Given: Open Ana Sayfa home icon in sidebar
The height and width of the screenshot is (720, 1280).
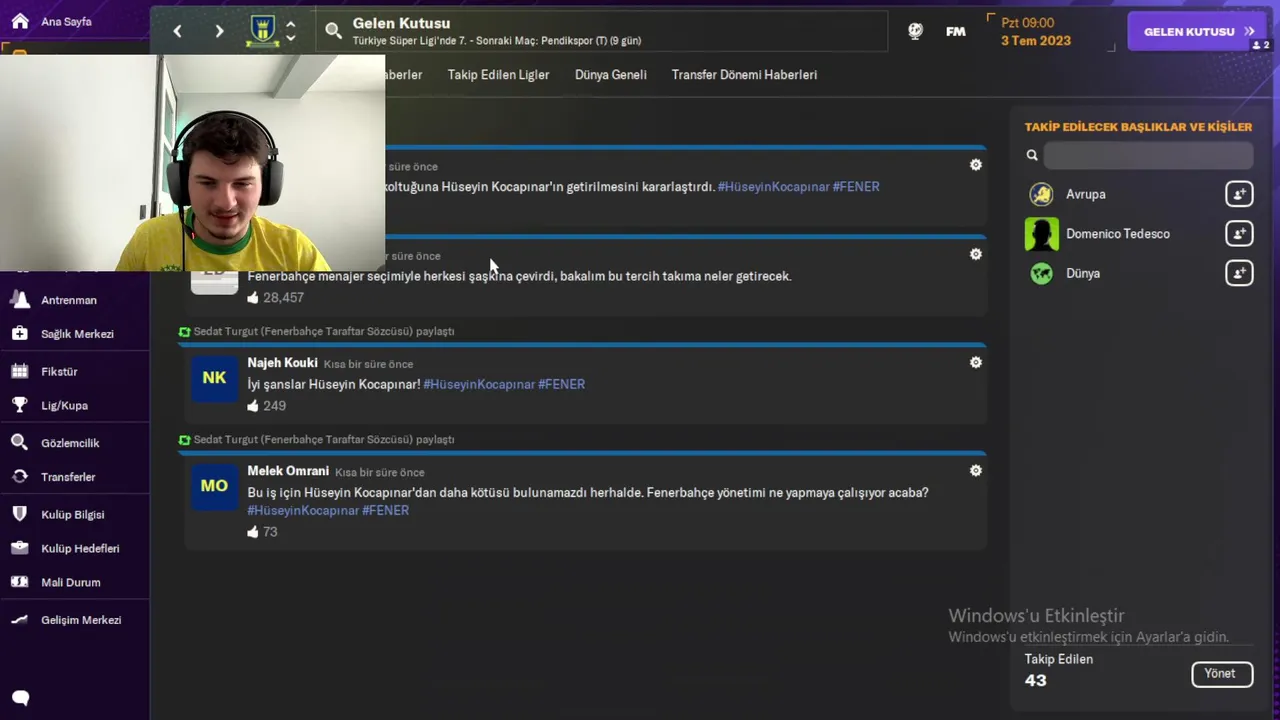Looking at the screenshot, I should [x=20, y=21].
